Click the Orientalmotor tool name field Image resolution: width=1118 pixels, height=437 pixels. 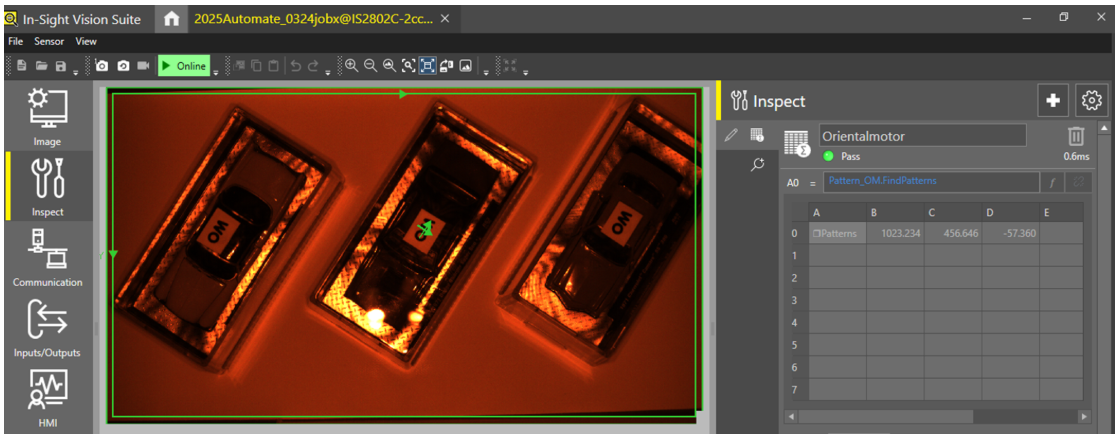(x=923, y=135)
